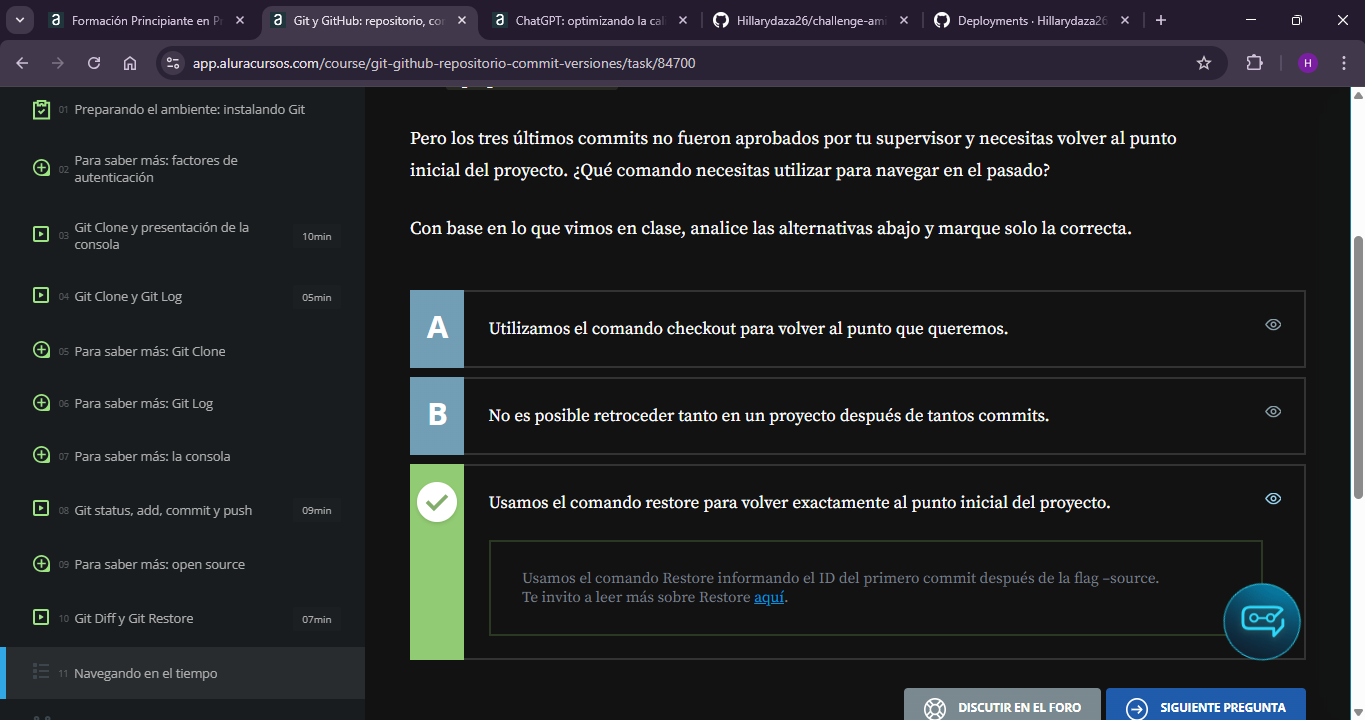Open Chrome three-dot menu

coord(1343,63)
